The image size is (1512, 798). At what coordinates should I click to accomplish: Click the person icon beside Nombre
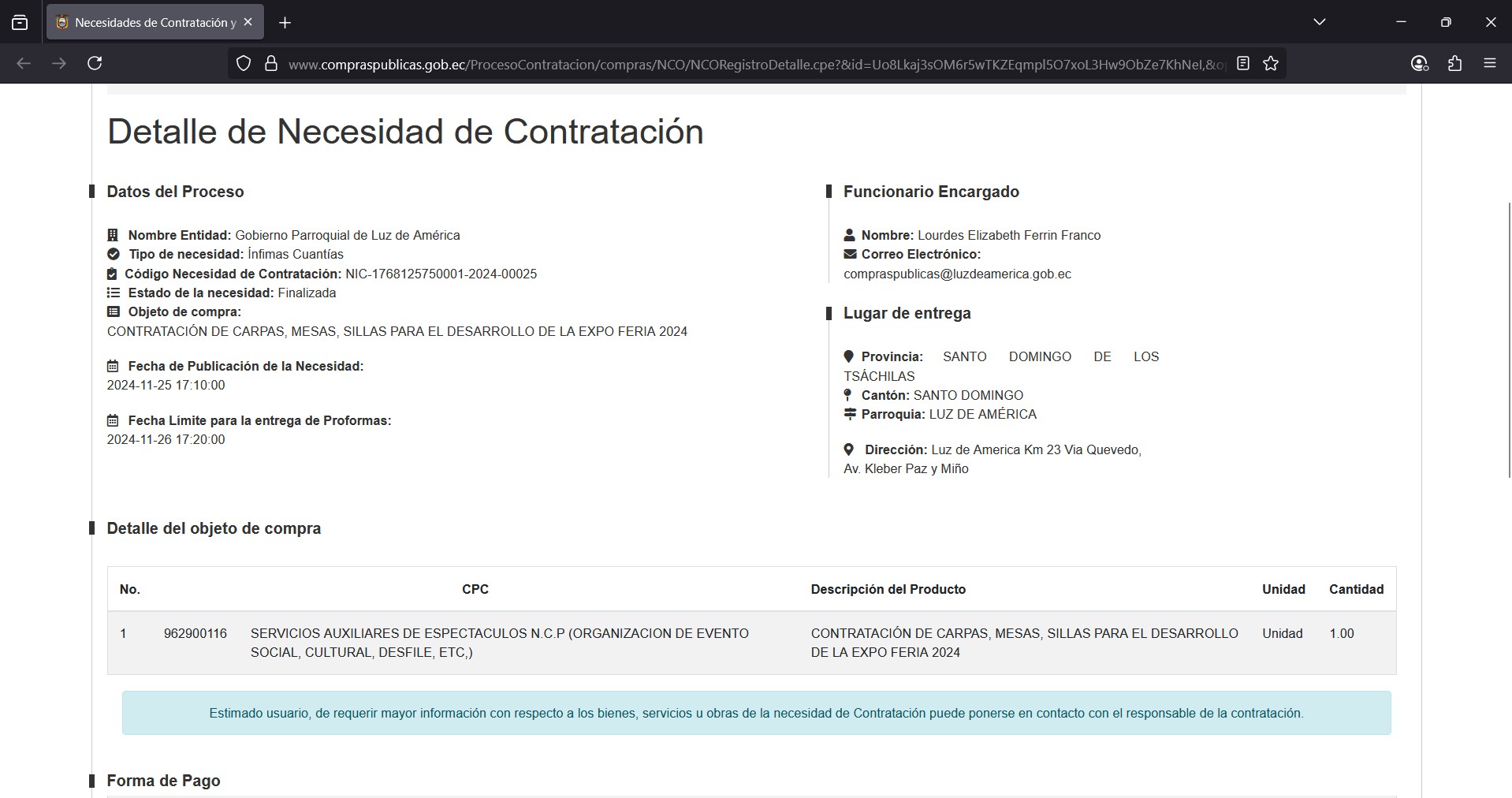click(x=849, y=235)
